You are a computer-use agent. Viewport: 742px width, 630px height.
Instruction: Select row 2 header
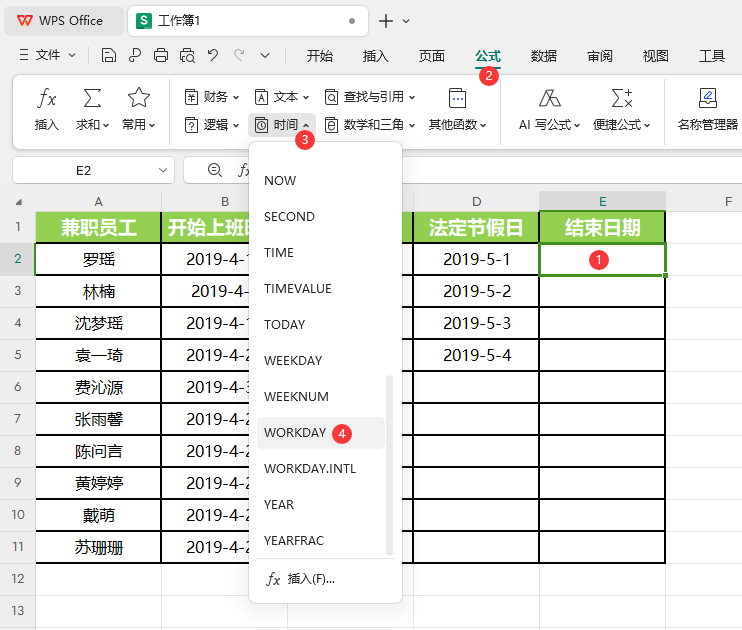(x=18, y=259)
